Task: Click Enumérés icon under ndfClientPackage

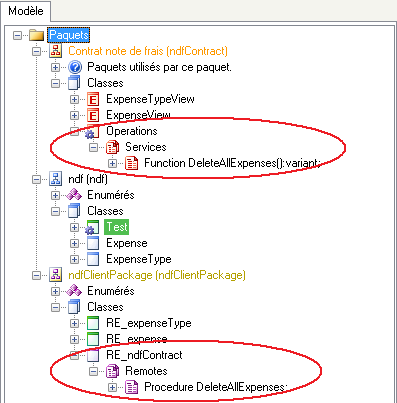Action: (x=74, y=291)
